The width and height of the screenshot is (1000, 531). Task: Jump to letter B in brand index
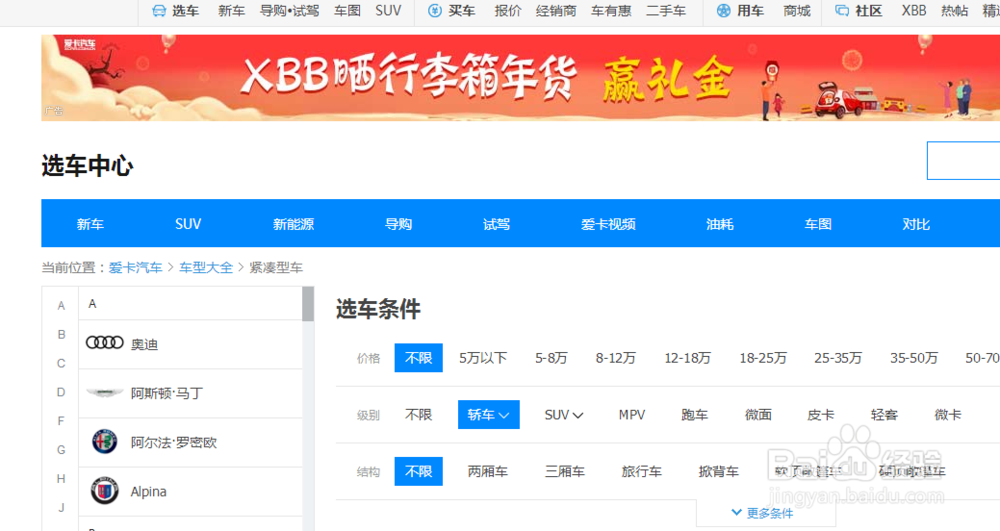(61, 334)
